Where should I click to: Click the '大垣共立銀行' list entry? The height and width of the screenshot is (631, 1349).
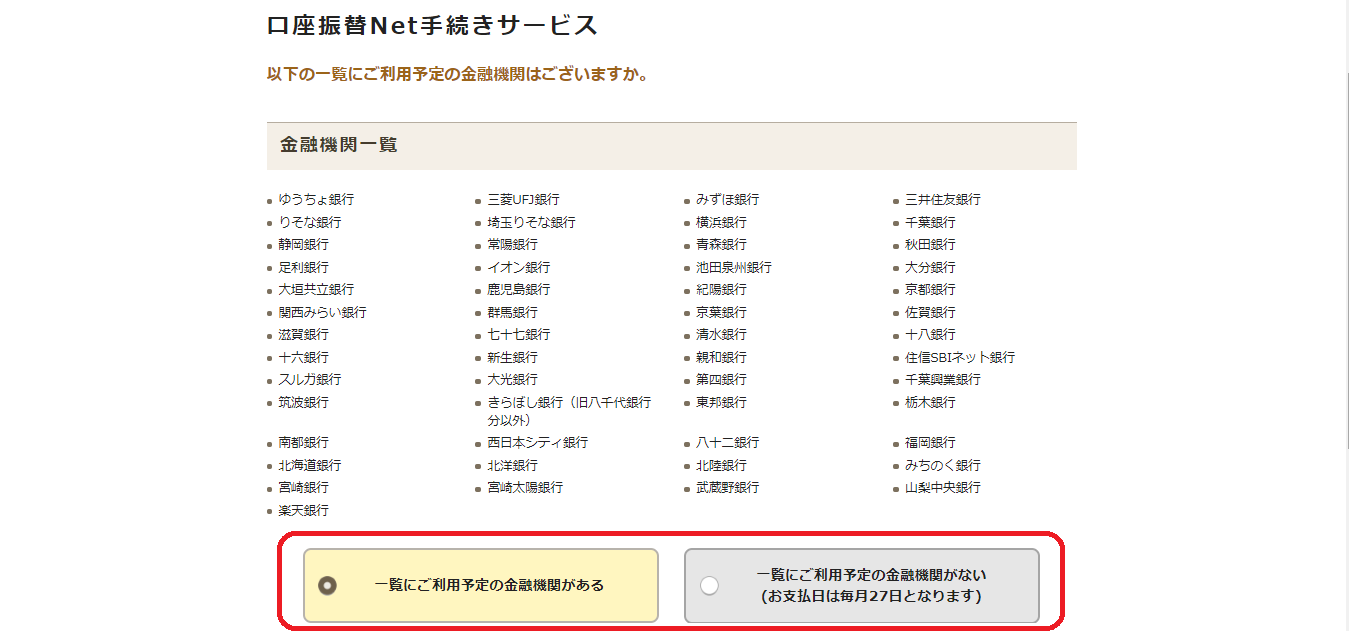(x=316, y=290)
